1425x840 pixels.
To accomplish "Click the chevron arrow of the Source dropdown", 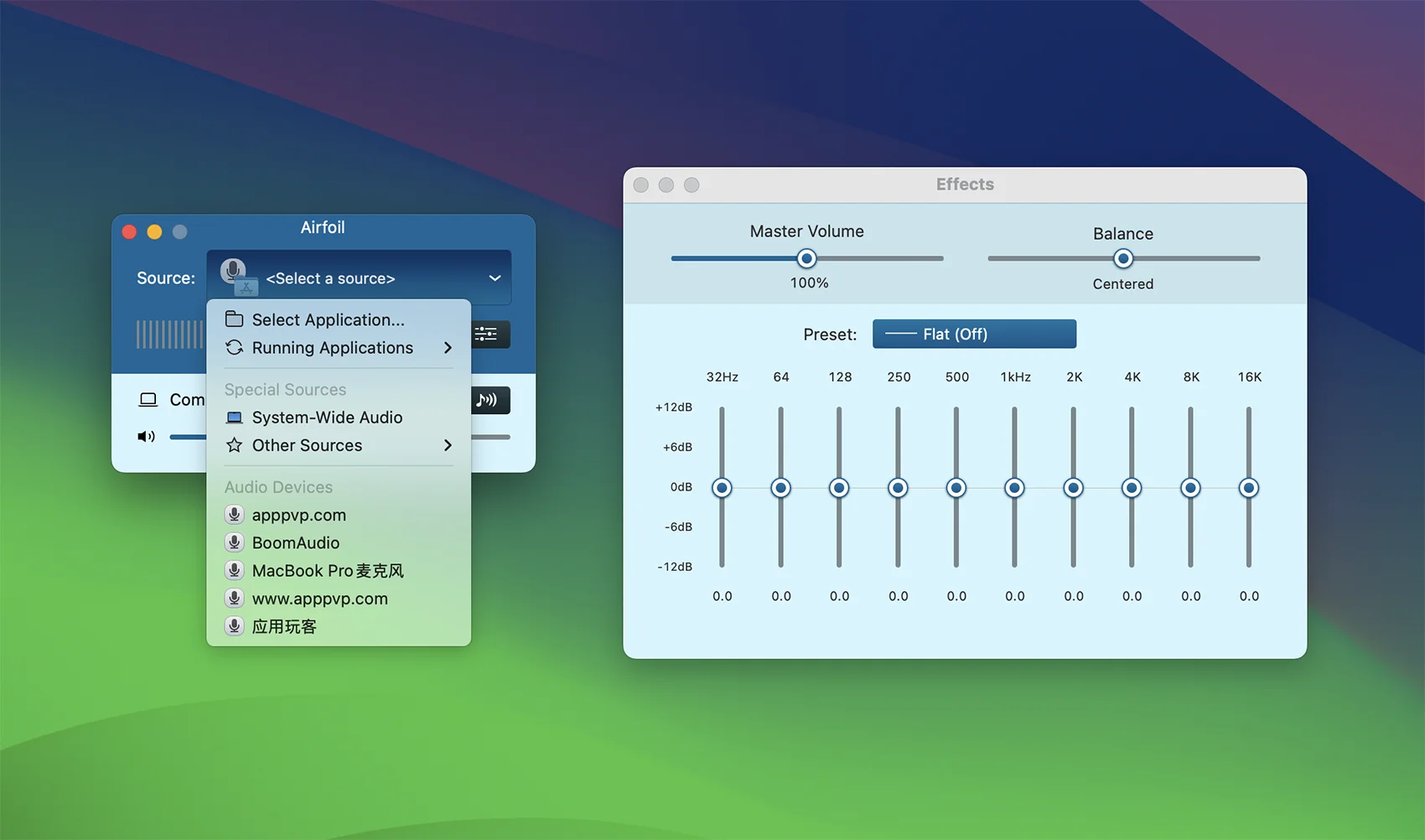I will point(495,278).
